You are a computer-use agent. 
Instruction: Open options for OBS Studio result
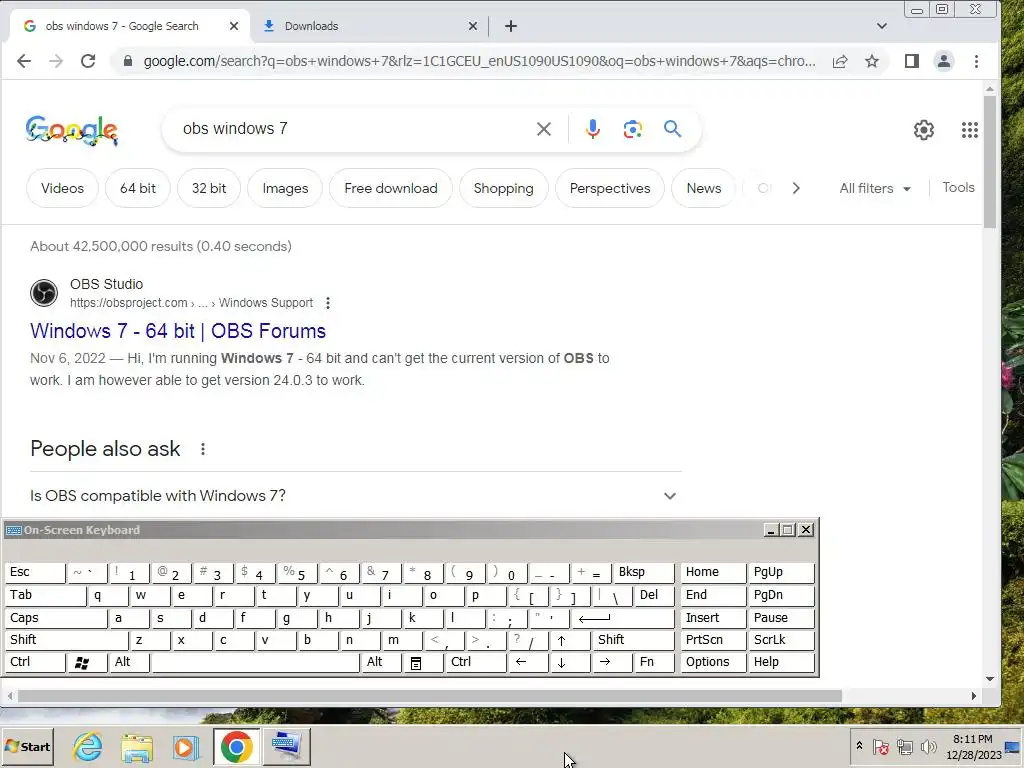click(328, 303)
